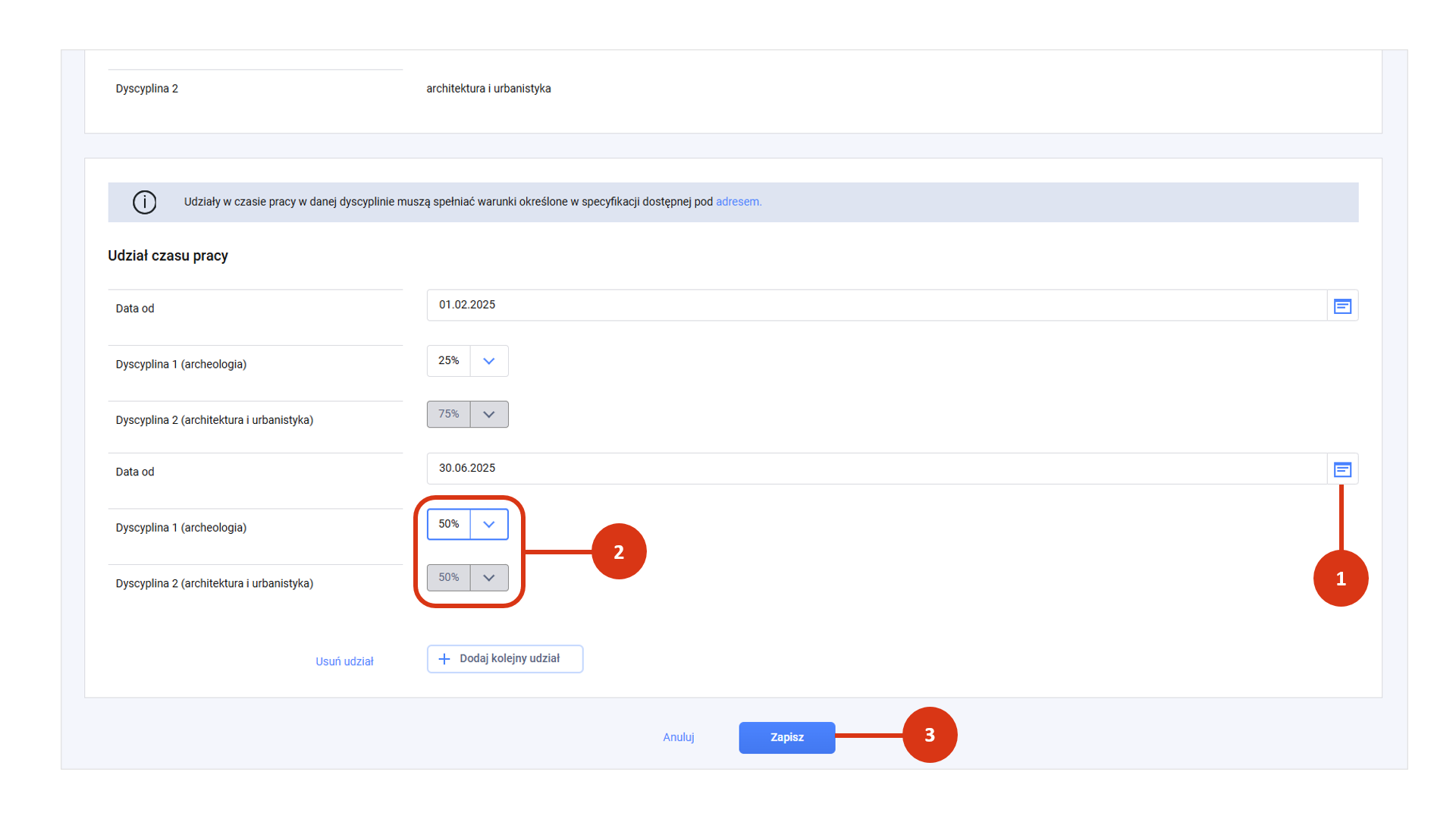Click the 75% greyed value box
Viewport: 1456px width, 819px height.
click(x=449, y=414)
